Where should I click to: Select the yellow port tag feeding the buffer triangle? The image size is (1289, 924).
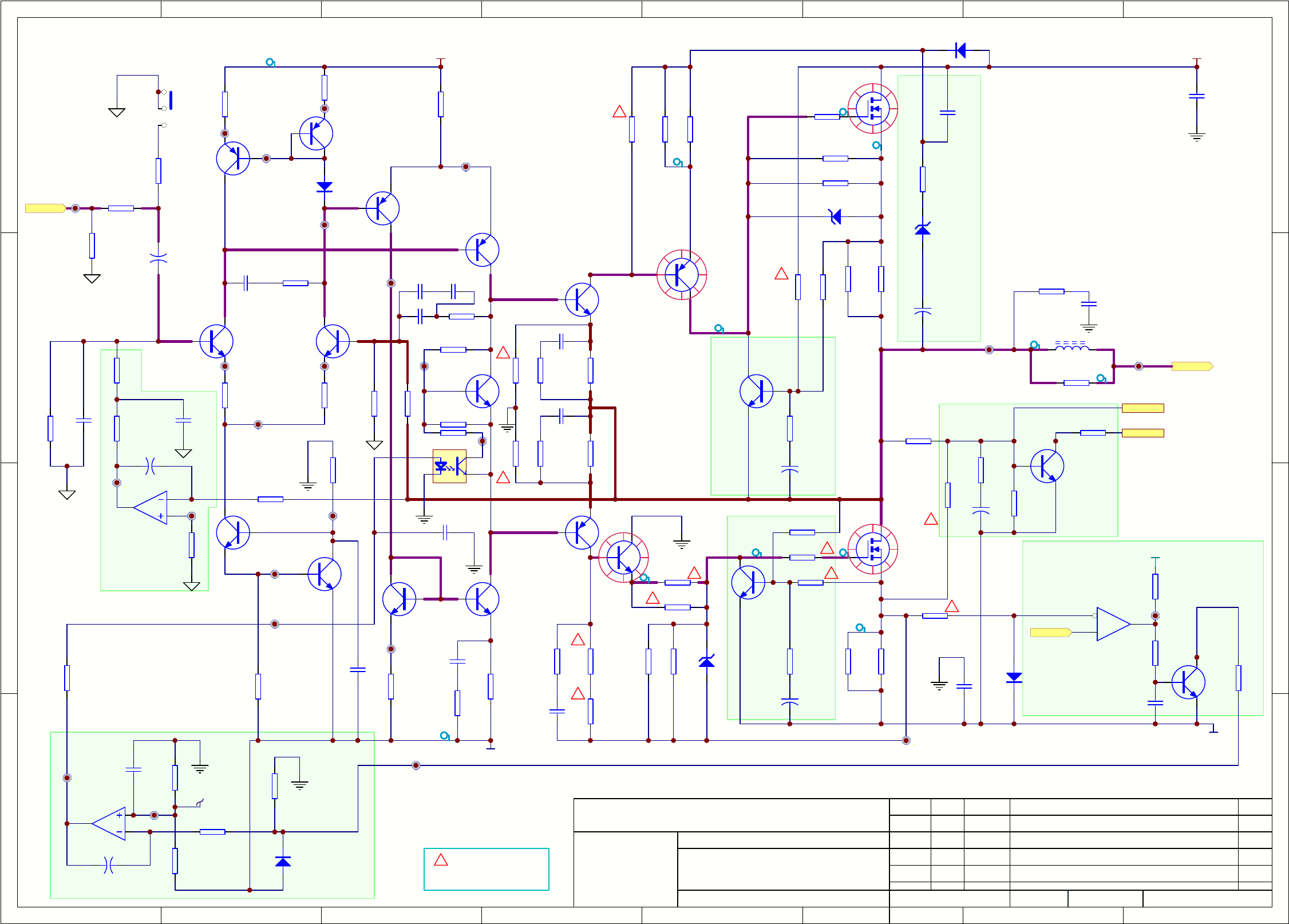(x=1051, y=632)
